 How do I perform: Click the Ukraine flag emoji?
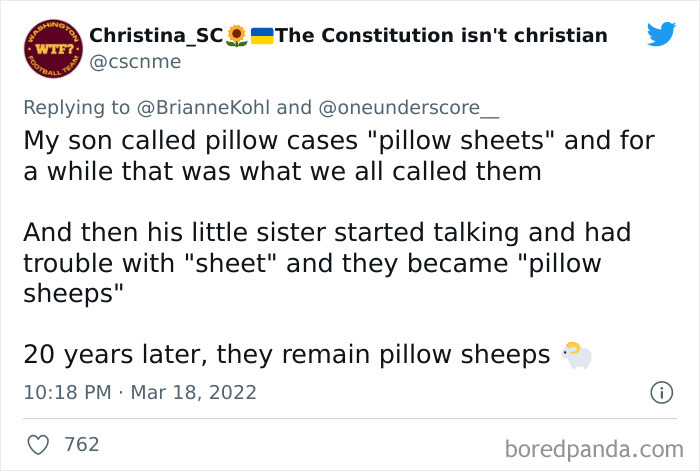(x=261, y=36)
